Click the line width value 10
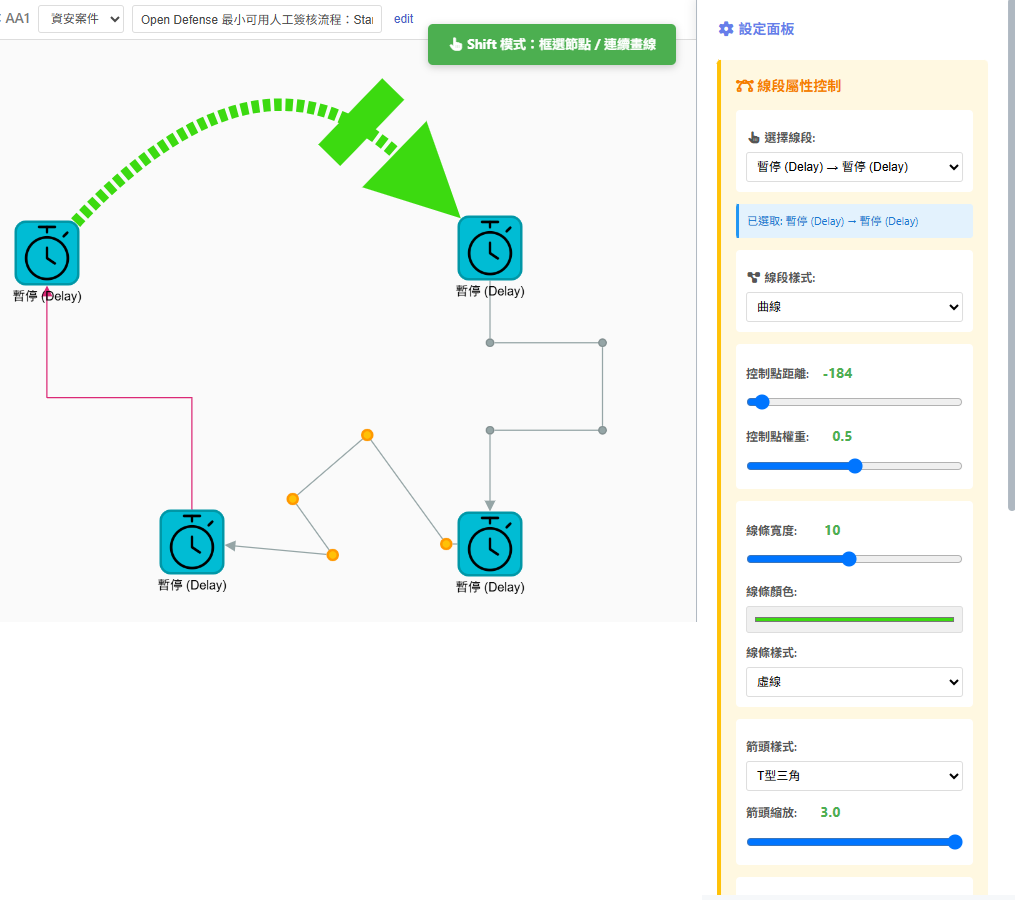 pos(832,530)
